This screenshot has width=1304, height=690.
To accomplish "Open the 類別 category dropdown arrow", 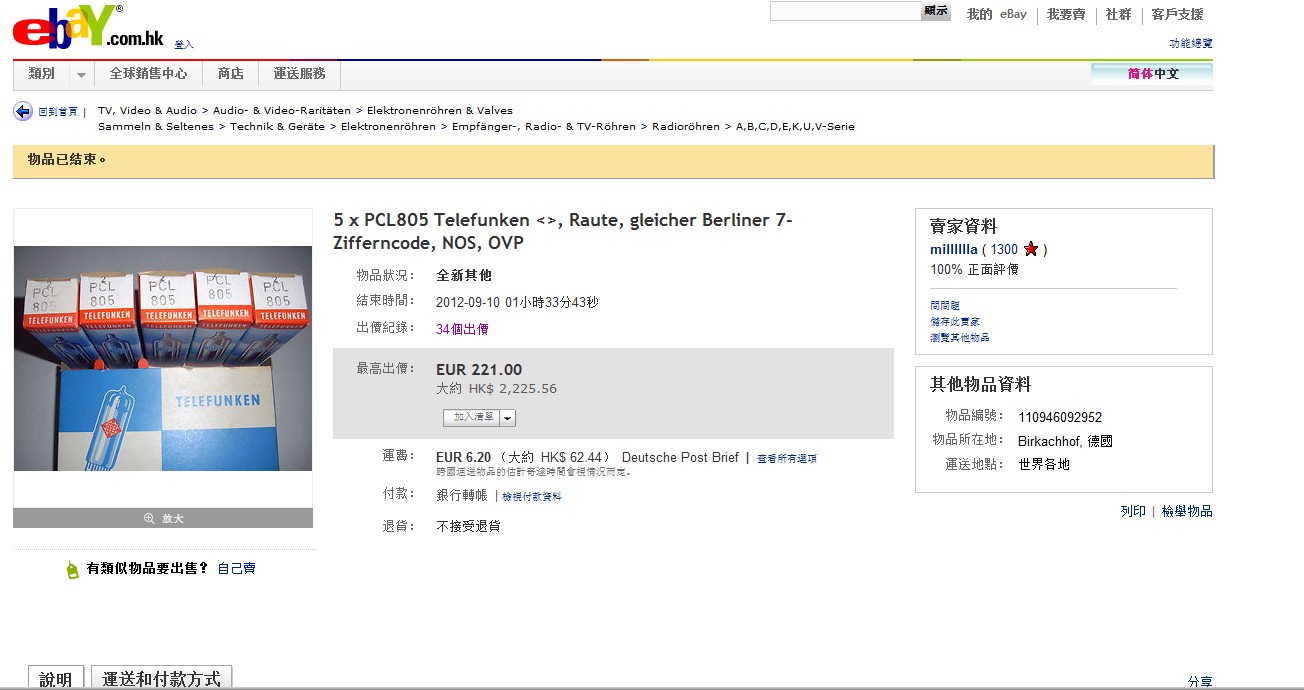I will [81, 75].
